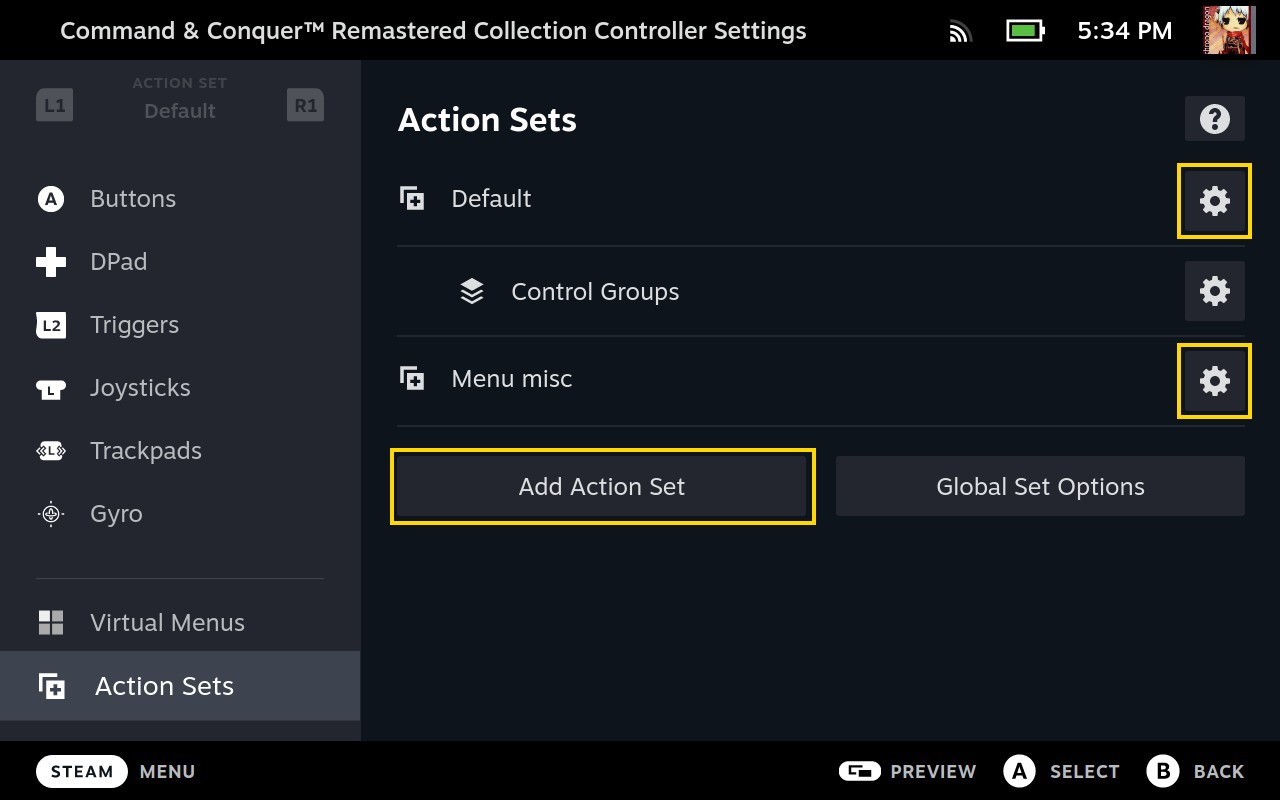
Task: Open gear options for Menu misc set
Action: point(1214,381)
